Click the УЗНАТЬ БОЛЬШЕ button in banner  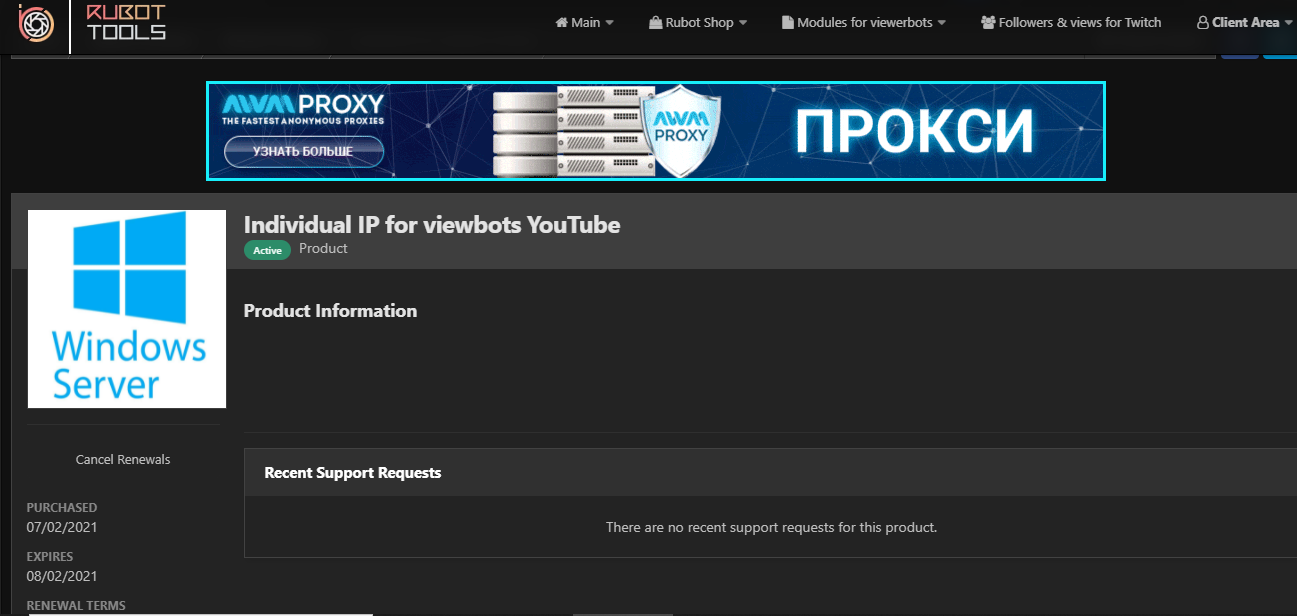pos(303,151)
